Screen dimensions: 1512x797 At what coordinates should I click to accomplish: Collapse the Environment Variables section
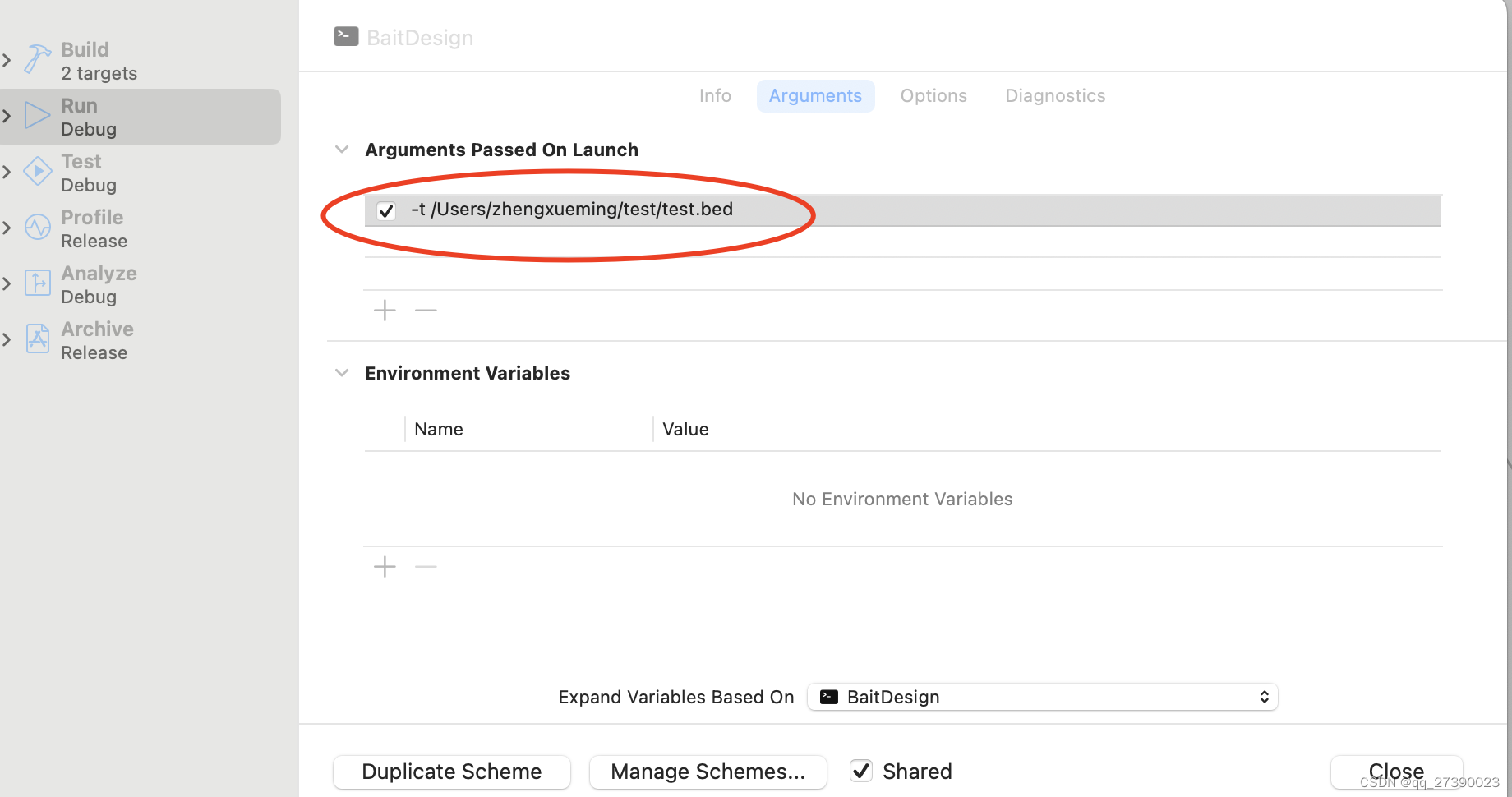point(342,372)
